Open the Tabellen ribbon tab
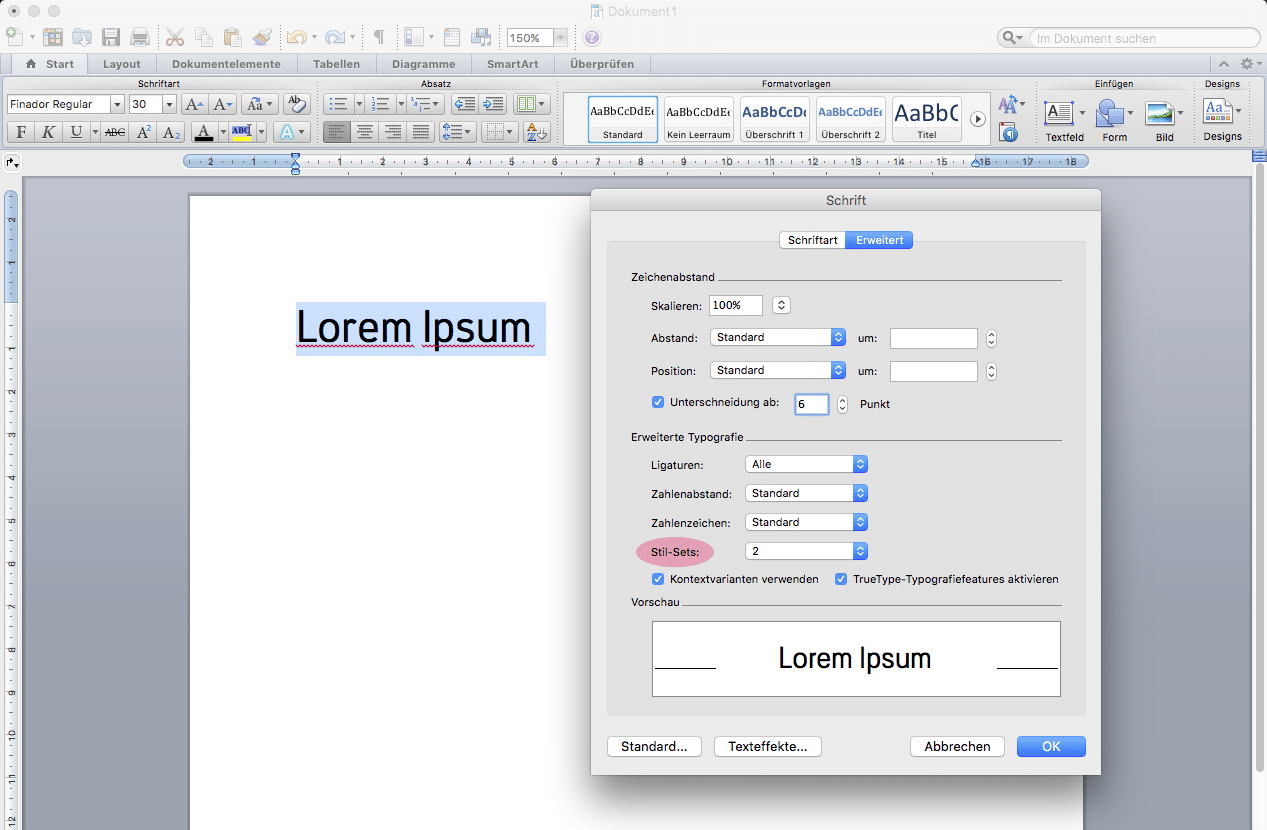 336,64
